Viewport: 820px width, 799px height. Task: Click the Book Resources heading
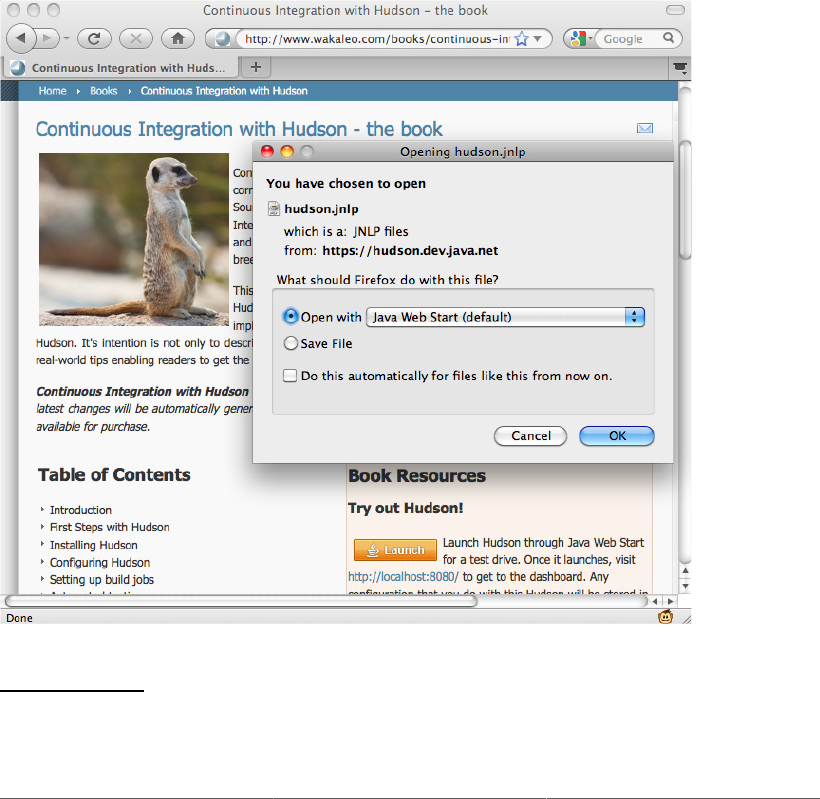pos(417,476)
